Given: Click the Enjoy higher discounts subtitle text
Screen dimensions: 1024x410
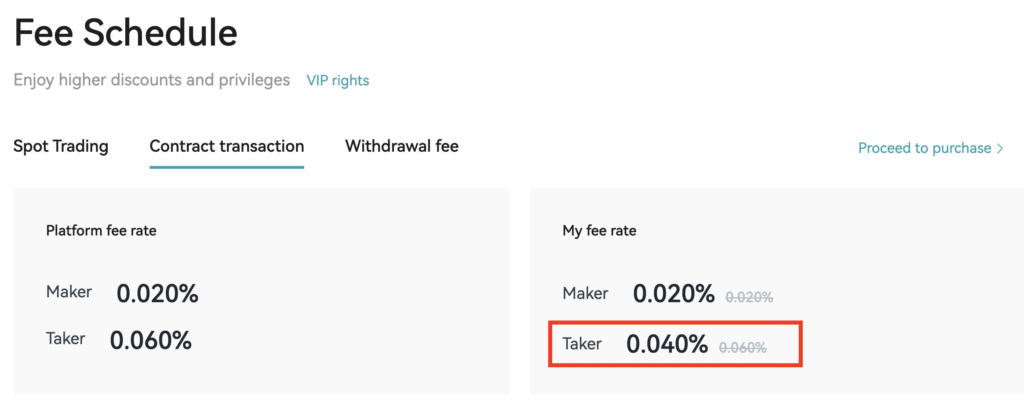Looking at the screenshot, I should [152, 80].
